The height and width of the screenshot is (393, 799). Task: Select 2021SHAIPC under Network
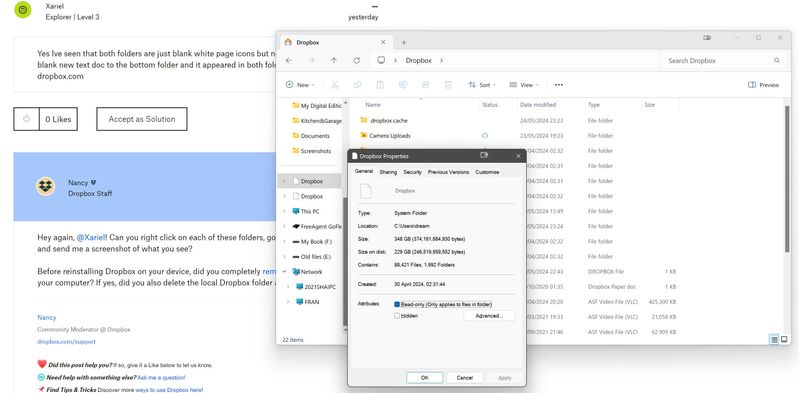pos(315,286)
